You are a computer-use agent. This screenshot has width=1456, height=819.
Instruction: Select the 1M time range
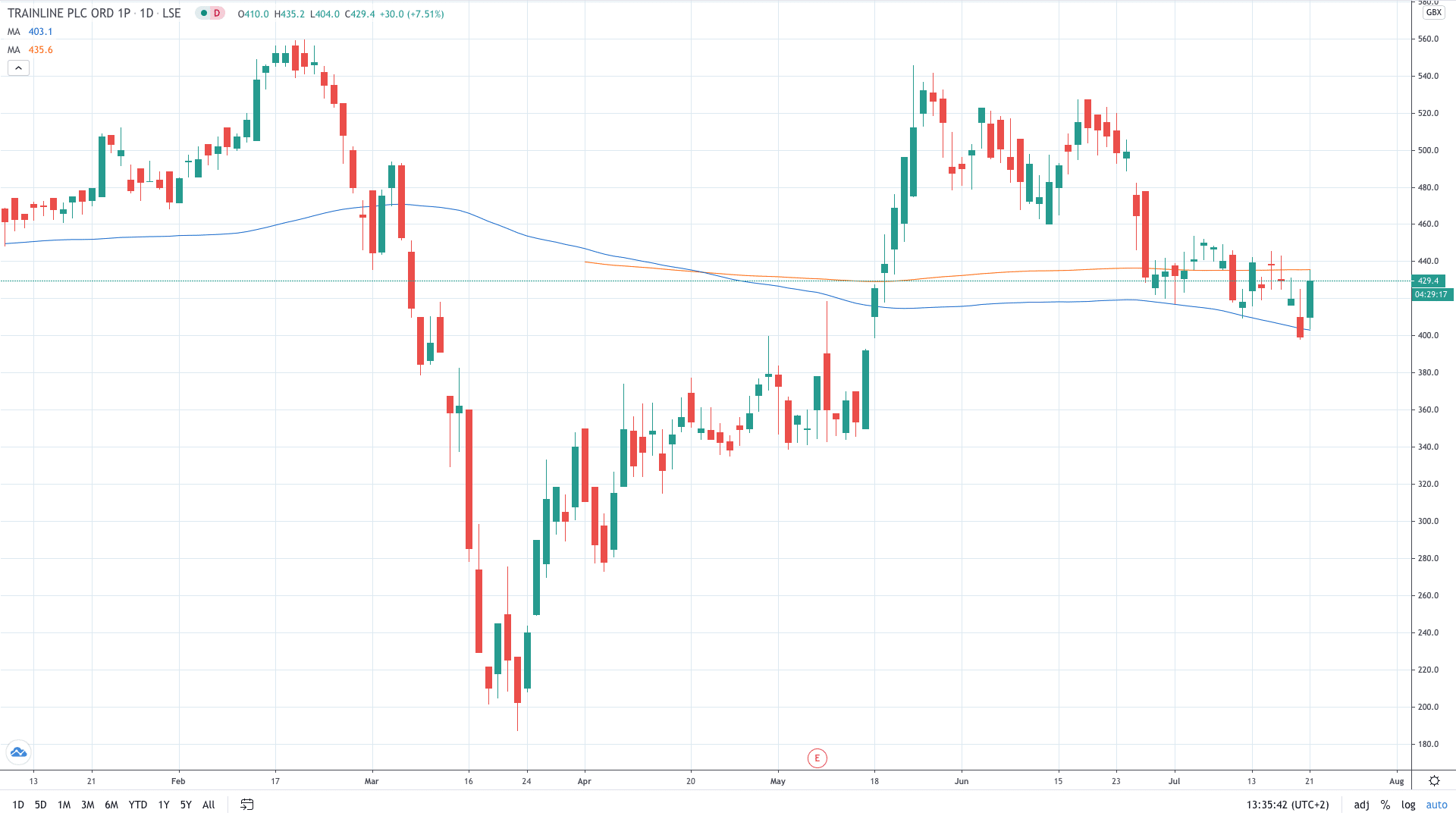(x=64, y=805)
